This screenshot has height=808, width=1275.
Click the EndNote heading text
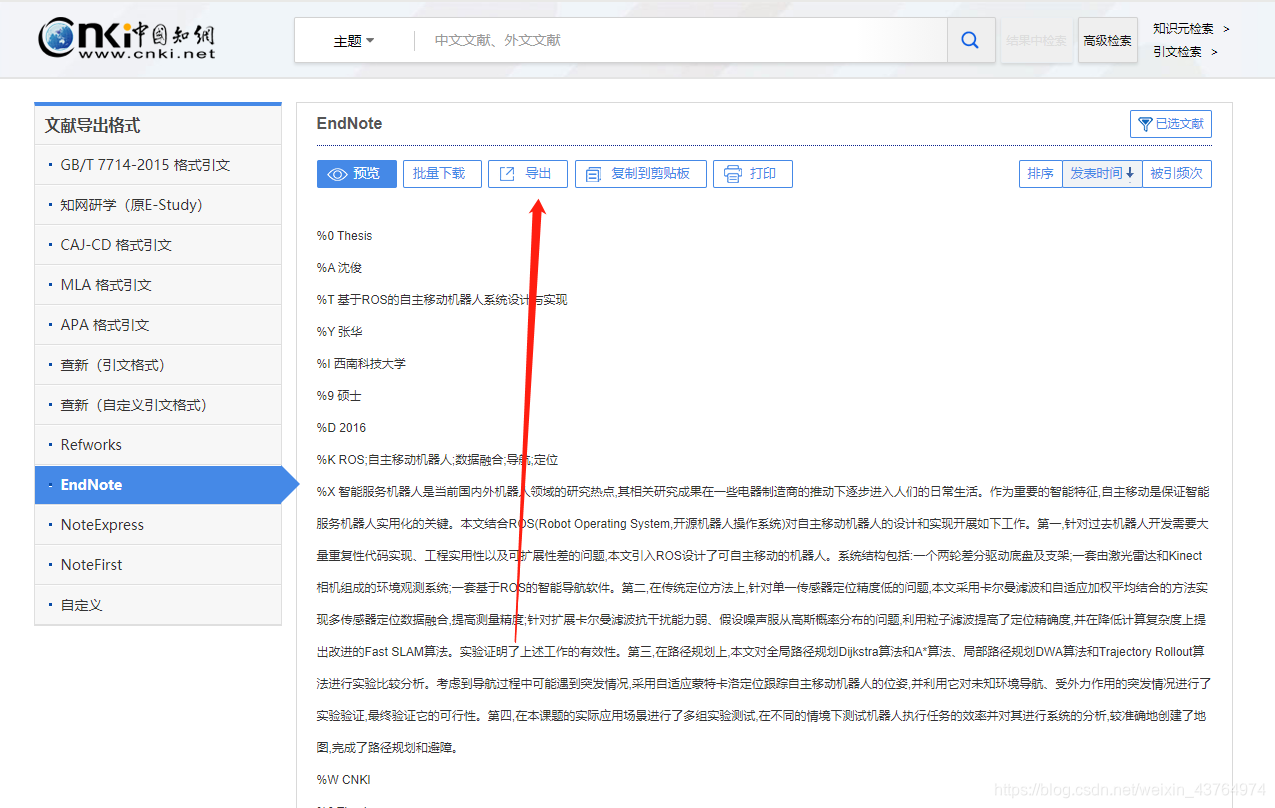coord(349,124)
